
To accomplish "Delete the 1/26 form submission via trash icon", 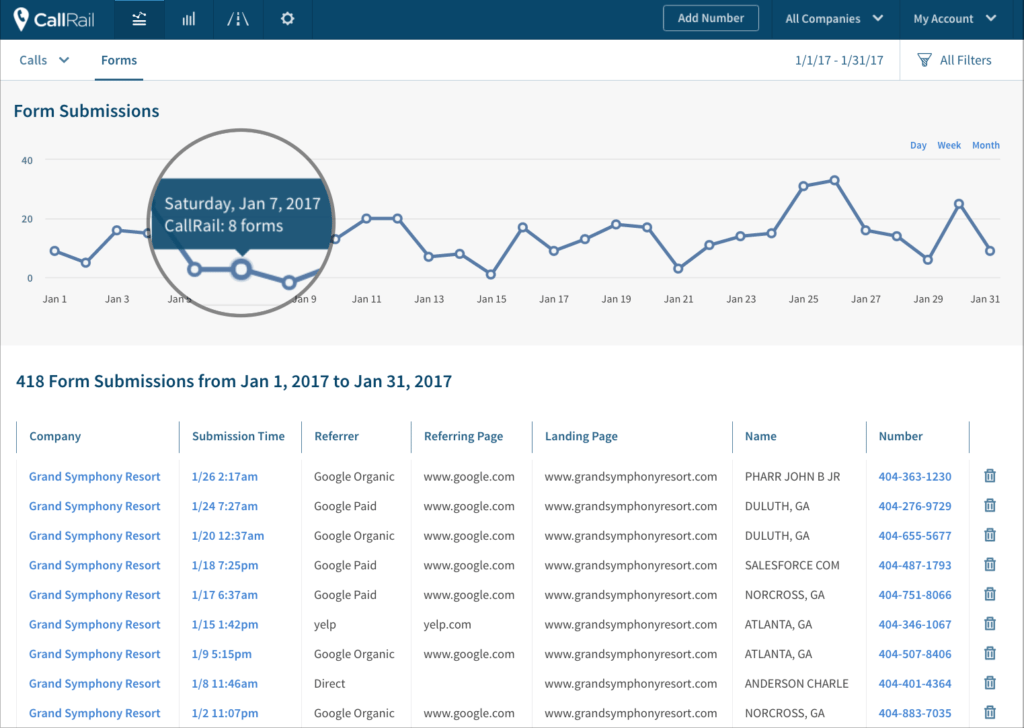I will point(990,476).
